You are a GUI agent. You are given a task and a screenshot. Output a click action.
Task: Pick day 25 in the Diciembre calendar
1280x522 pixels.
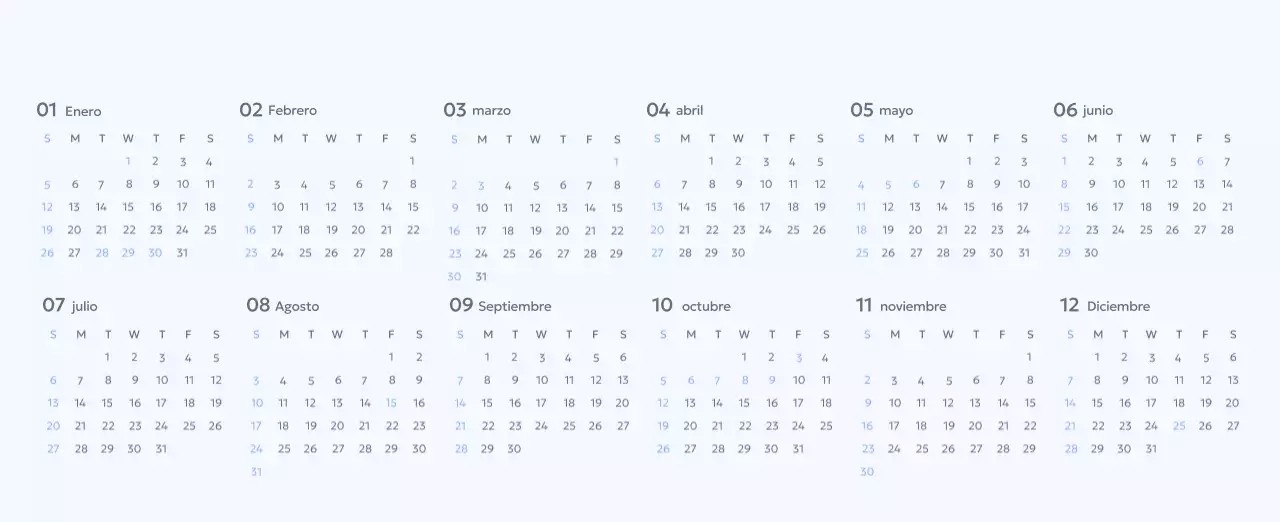[1179, 426]
